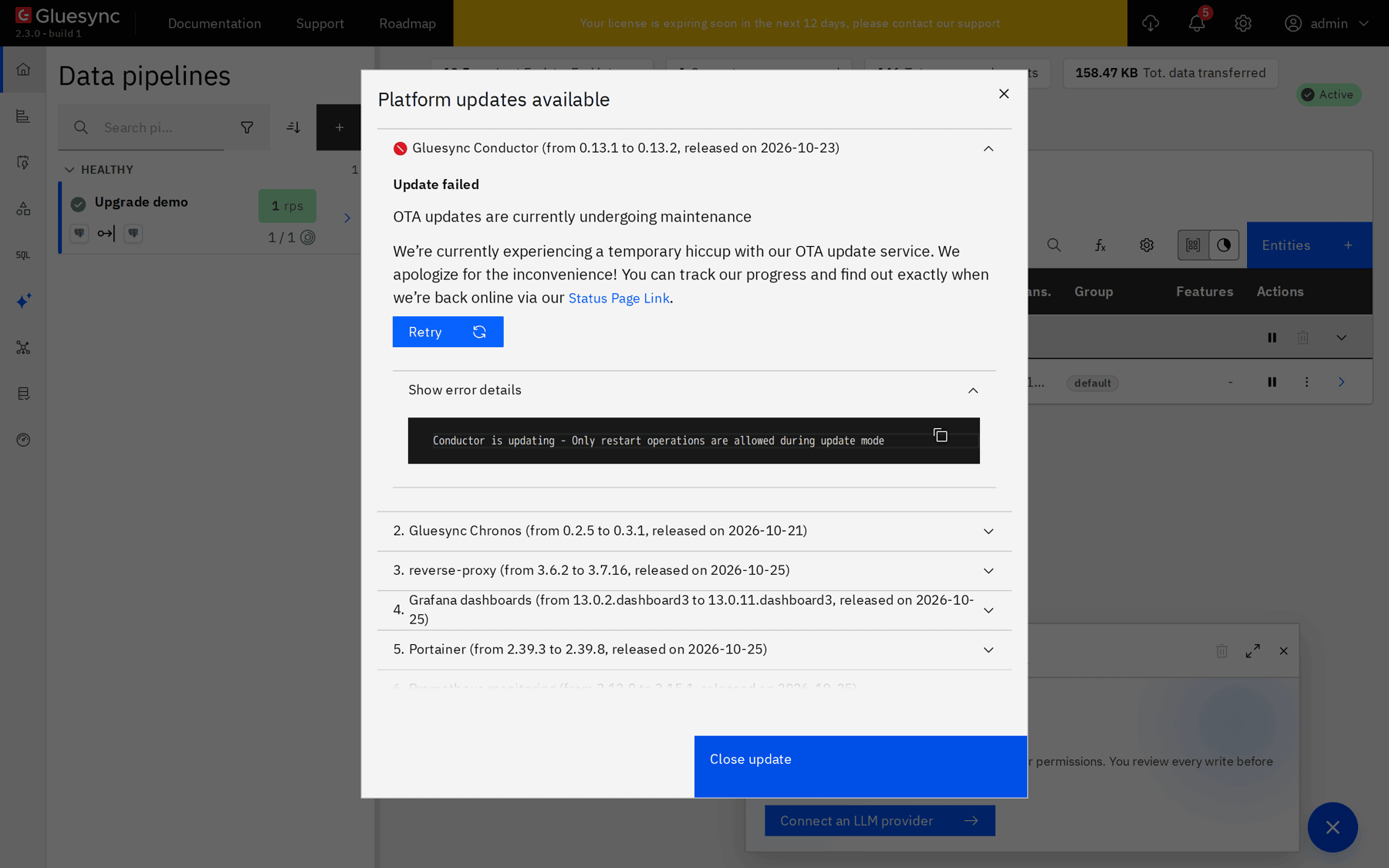Click the filter funnel icon beside pipeline search
This screenshot has width=1389, height=868.
point(247,127)
